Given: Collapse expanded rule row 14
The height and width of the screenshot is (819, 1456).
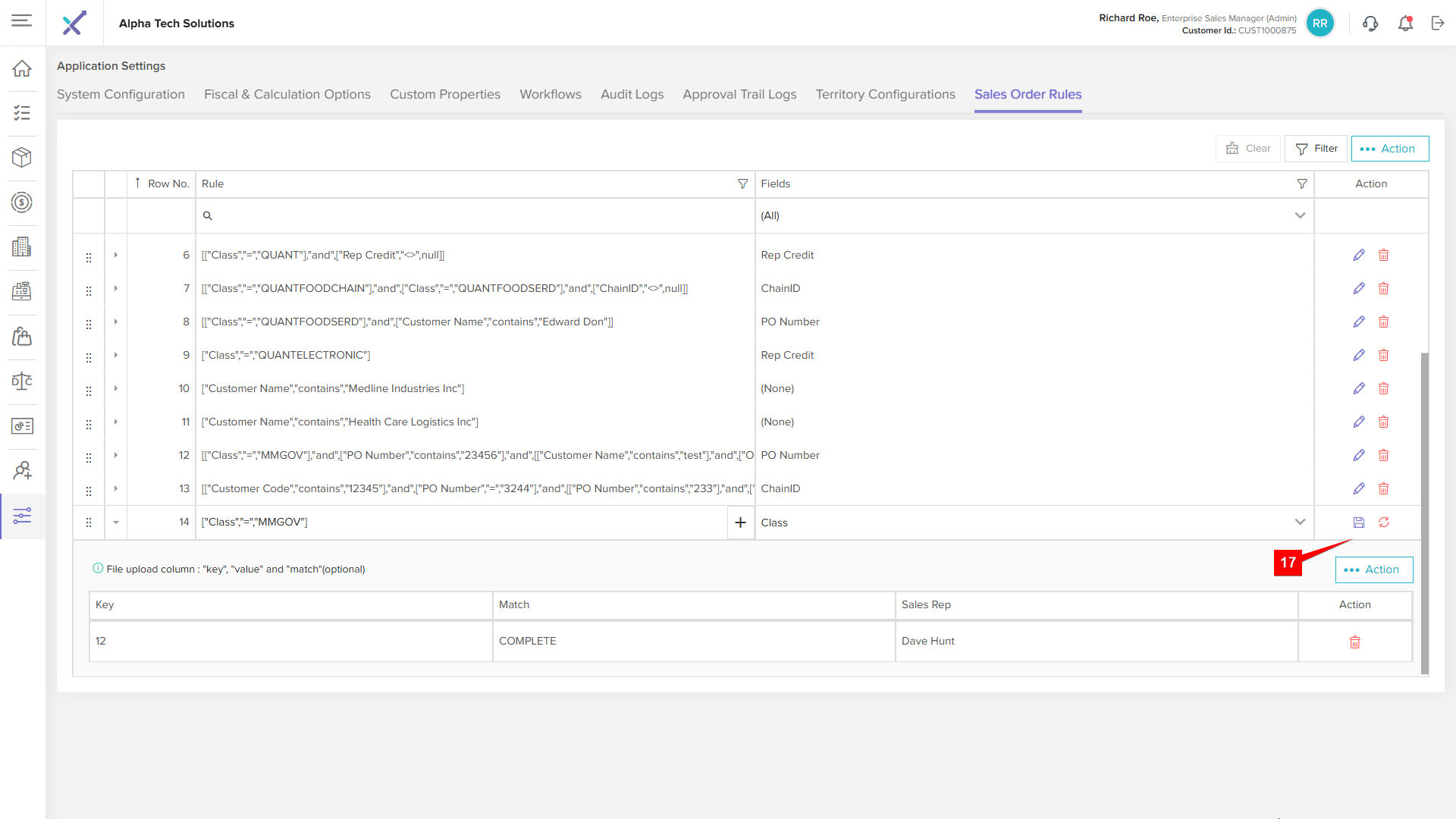Looking at the screenshot, I should [116, 522].
